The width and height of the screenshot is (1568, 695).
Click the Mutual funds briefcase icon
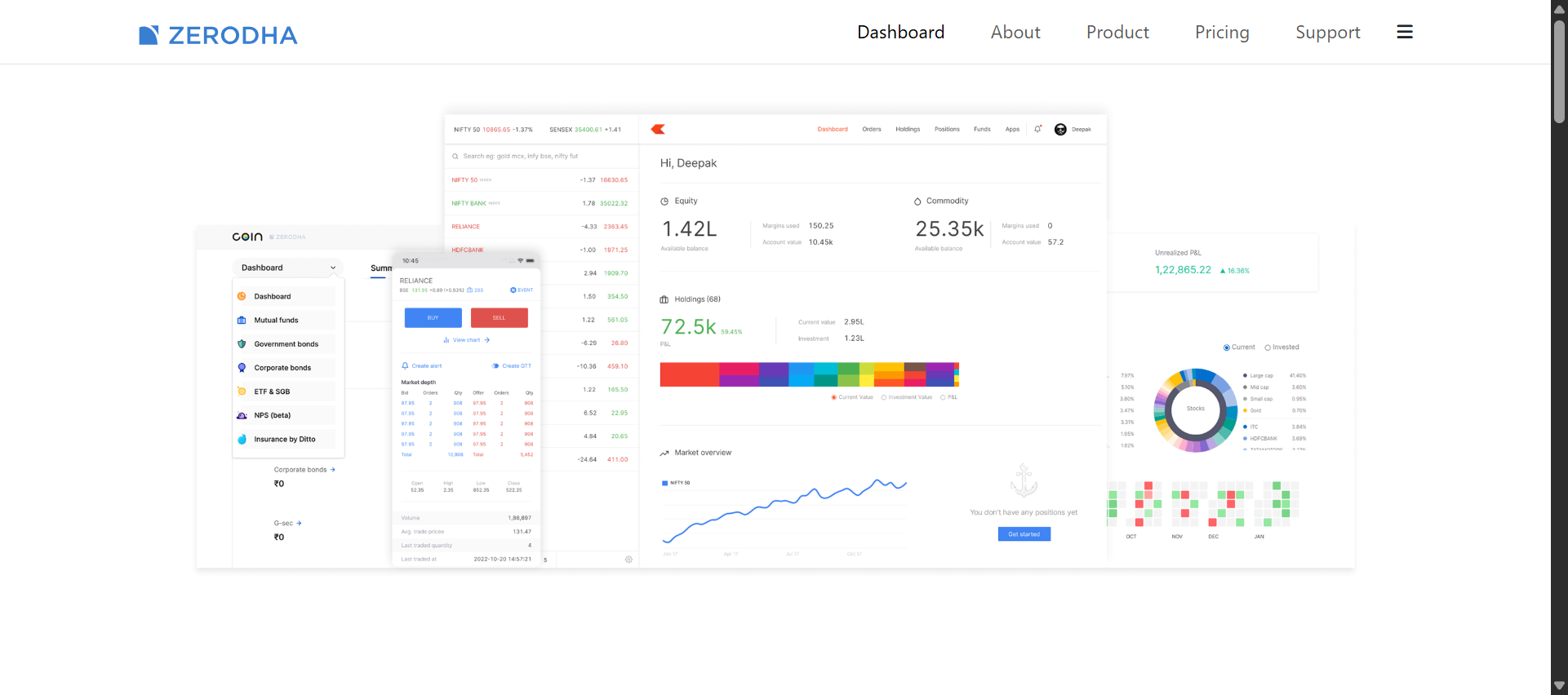click(242, 320)
